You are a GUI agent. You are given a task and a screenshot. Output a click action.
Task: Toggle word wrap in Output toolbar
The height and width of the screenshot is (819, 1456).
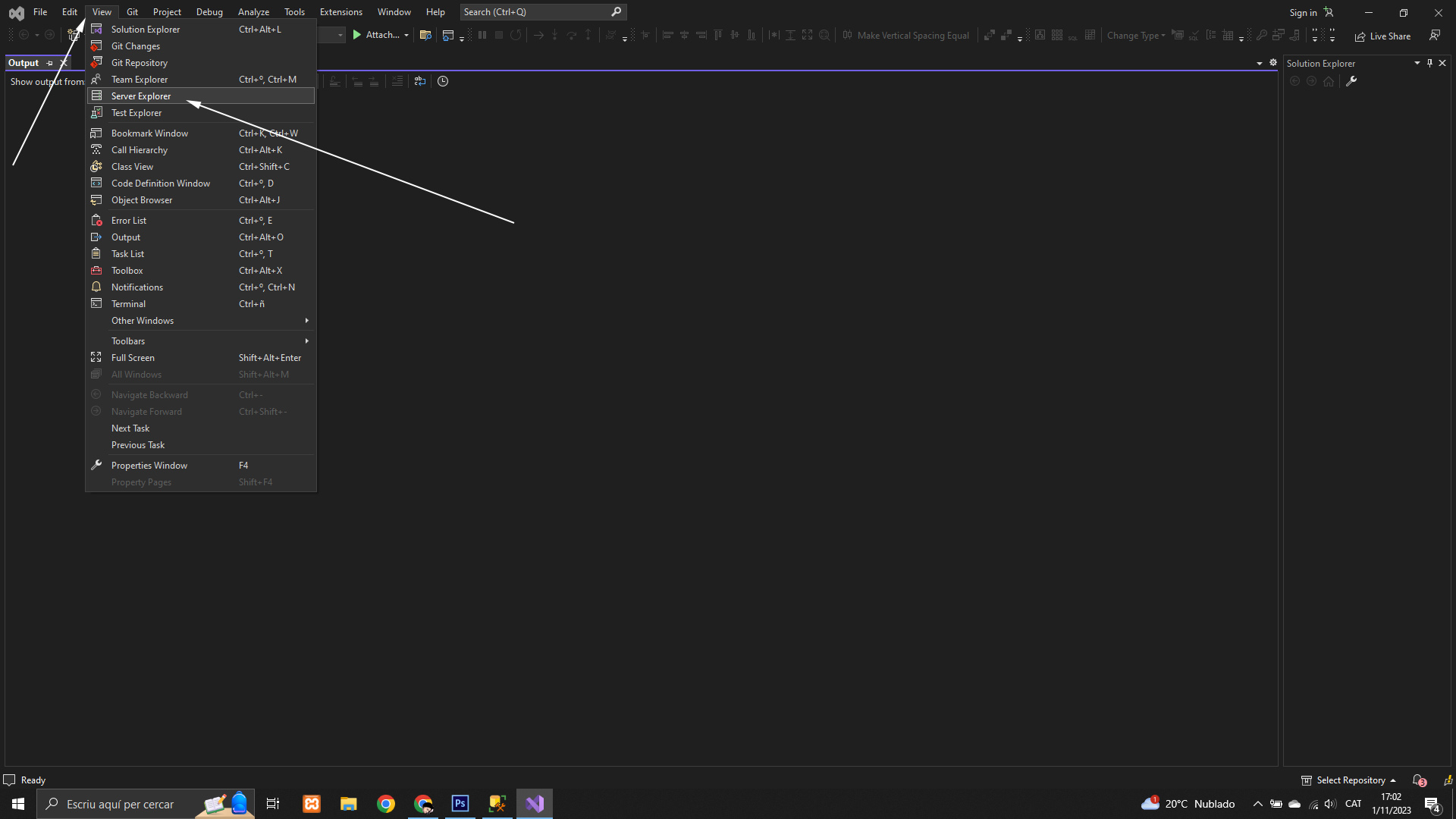coord(420,81)
